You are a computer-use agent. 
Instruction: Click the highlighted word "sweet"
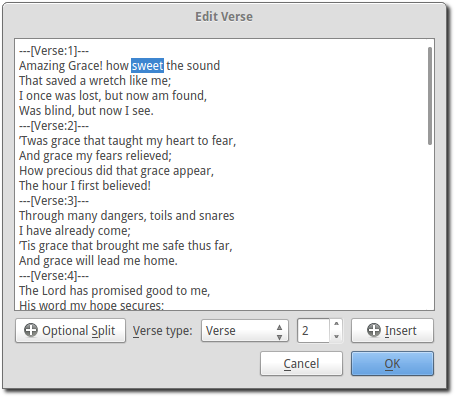[x=147, y=66]
